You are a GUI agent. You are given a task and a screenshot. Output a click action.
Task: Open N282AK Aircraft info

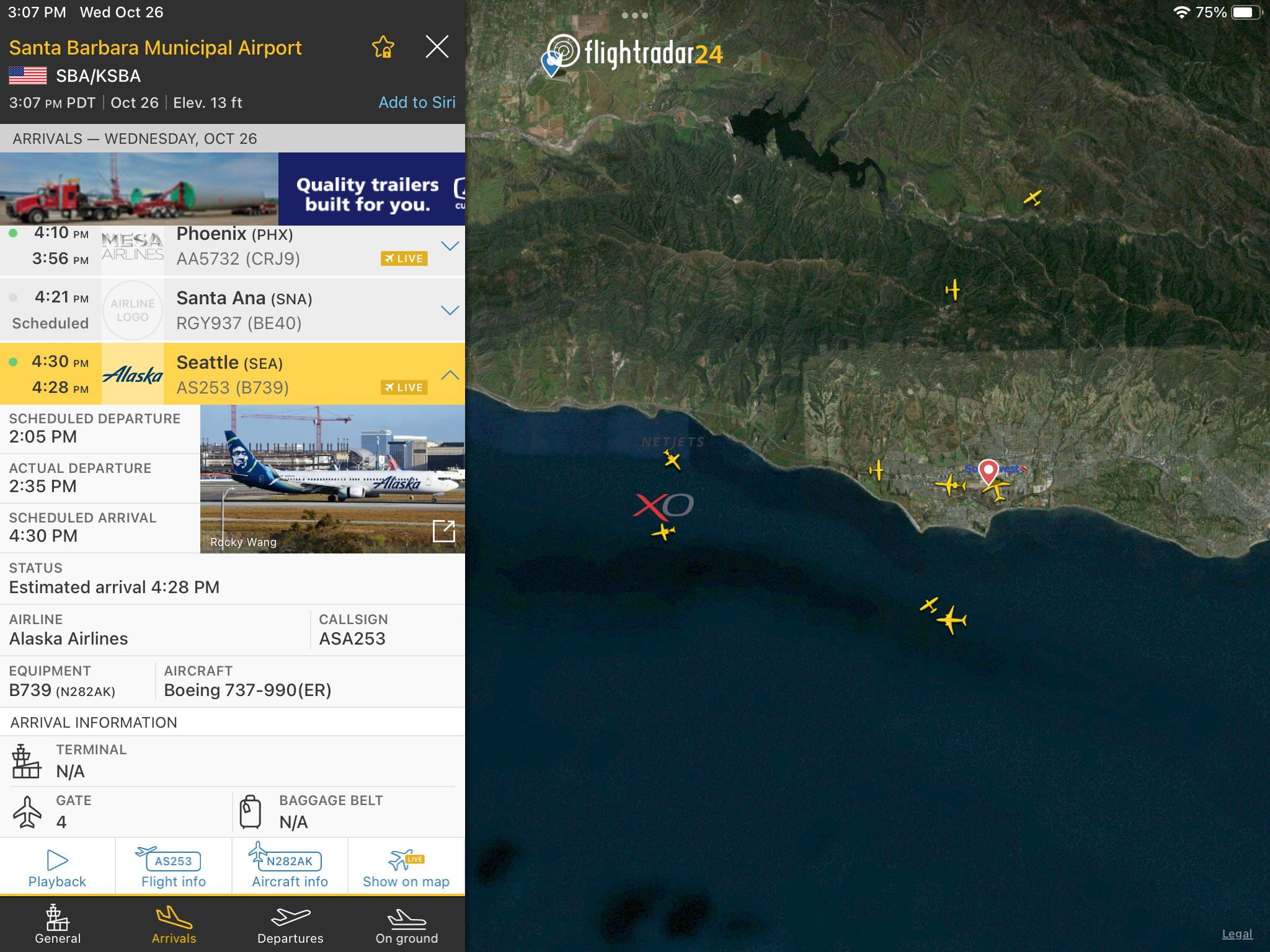290,867
